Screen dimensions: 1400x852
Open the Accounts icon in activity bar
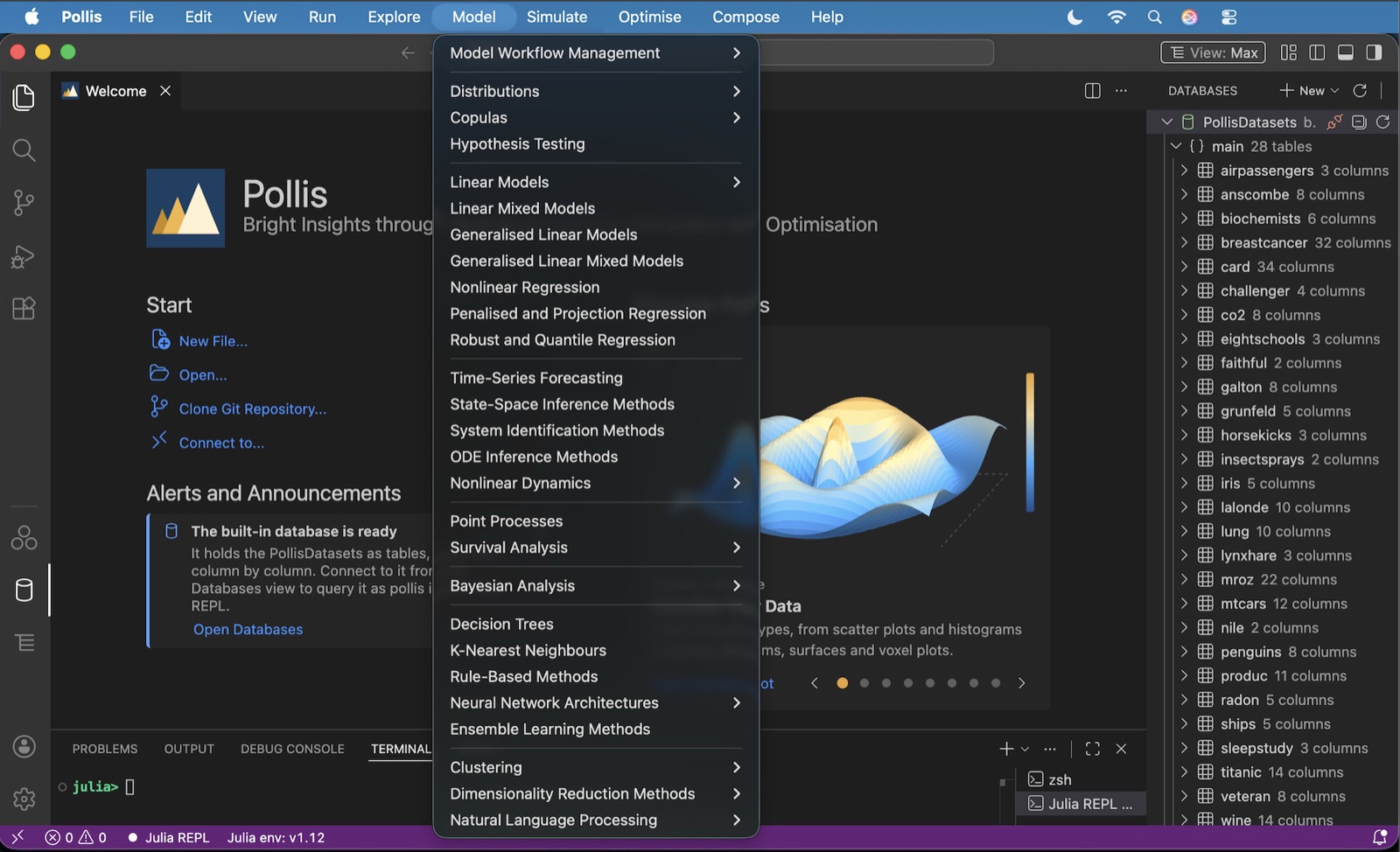(x=24, y=746)
